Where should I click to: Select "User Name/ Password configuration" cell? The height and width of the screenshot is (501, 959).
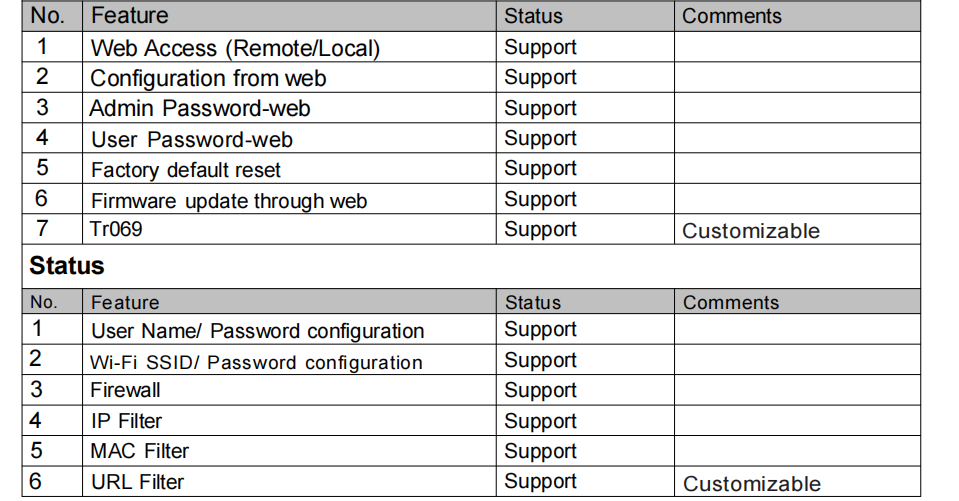(x=257, y=331)
